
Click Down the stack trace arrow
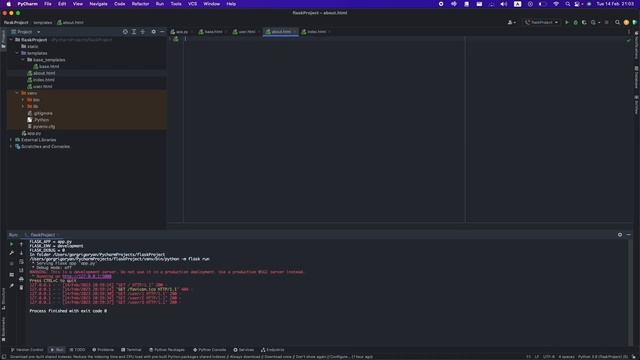point(21,253)
